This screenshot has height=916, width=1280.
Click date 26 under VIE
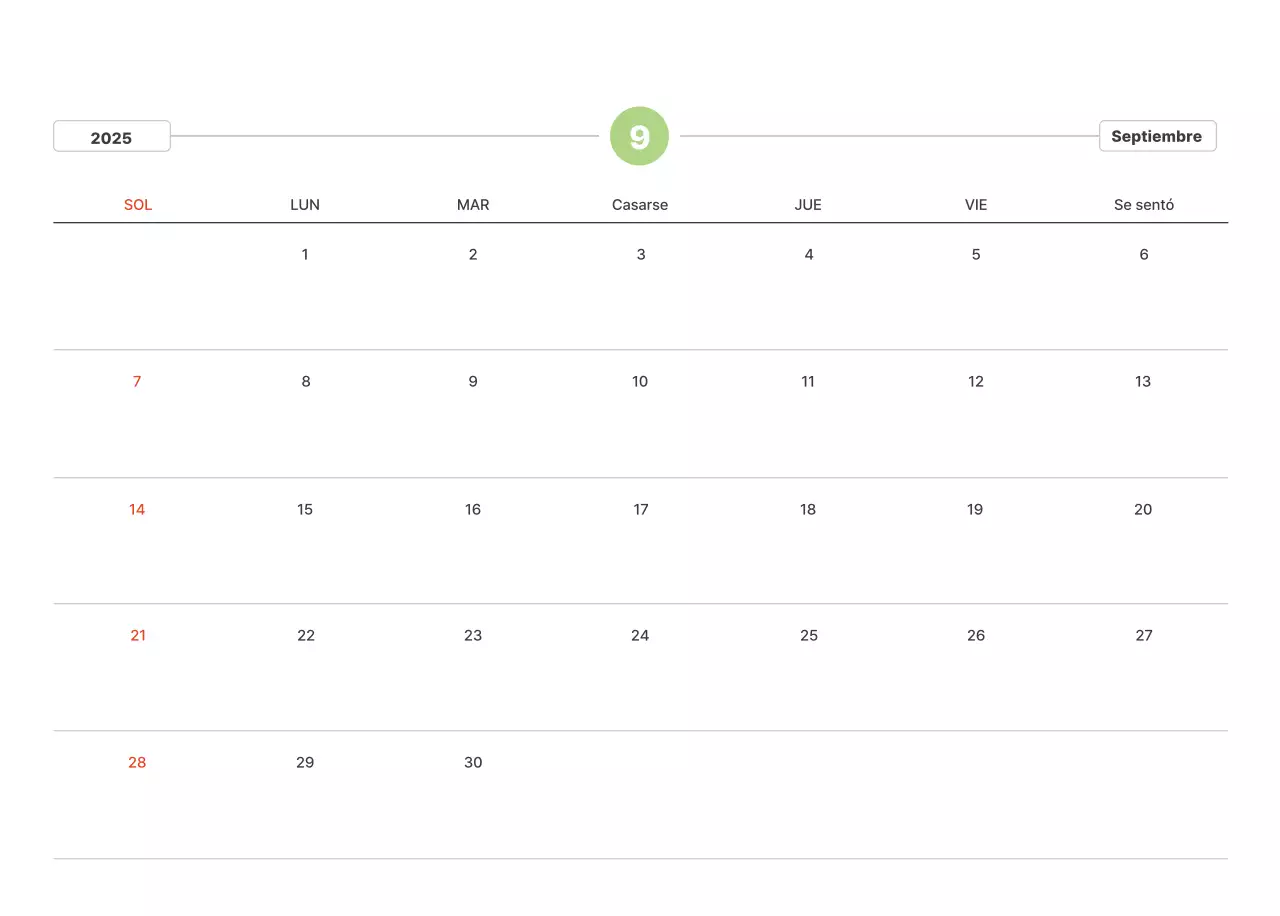976,635
